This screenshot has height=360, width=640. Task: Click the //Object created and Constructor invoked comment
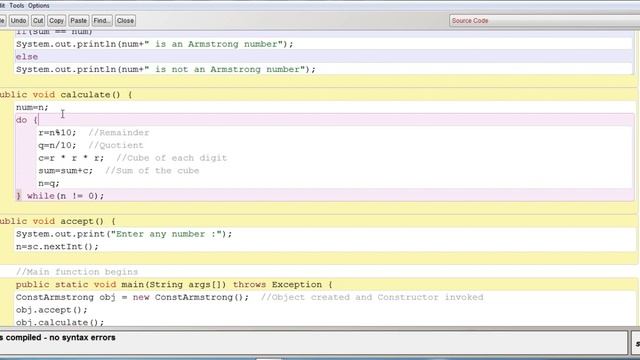[x=372, y=297]
